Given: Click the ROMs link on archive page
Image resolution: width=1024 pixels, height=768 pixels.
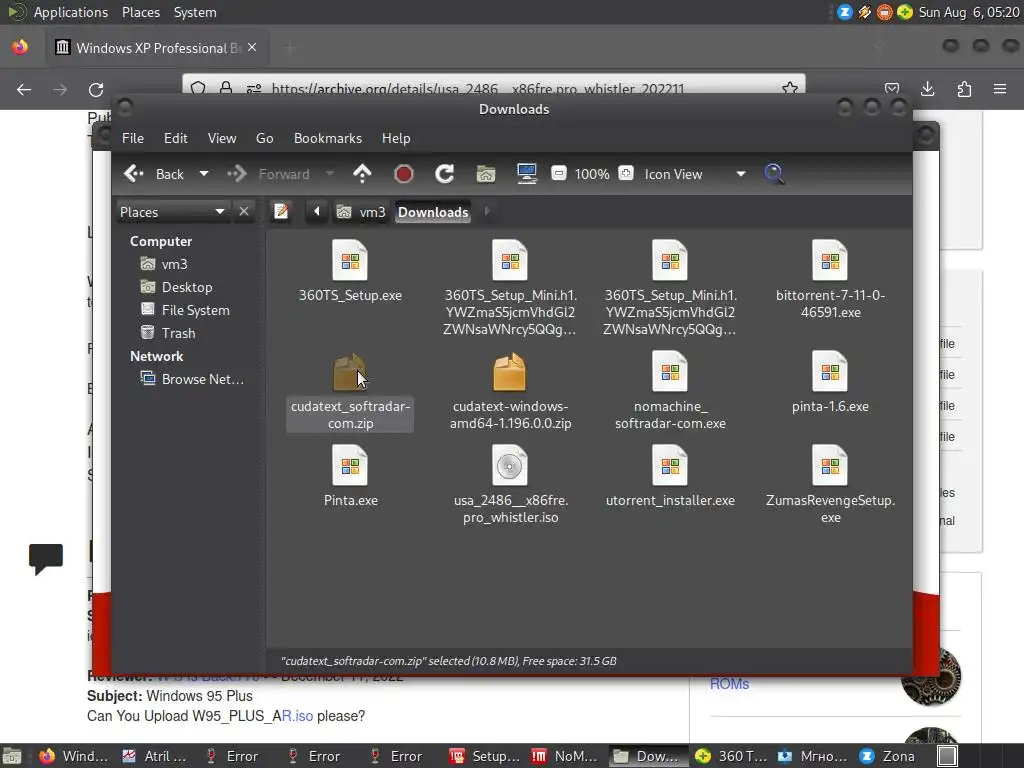Looking at the screenshot, I should (x=729, y=684).
